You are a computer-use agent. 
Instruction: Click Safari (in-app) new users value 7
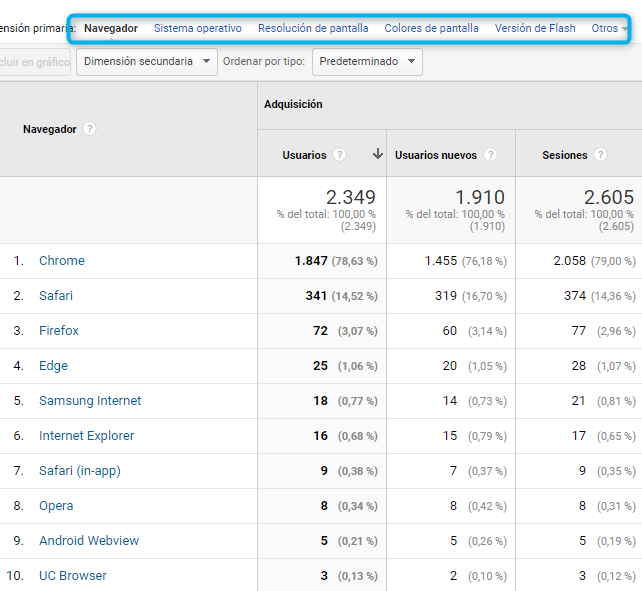pyautogui.click(x=453, y=471)
